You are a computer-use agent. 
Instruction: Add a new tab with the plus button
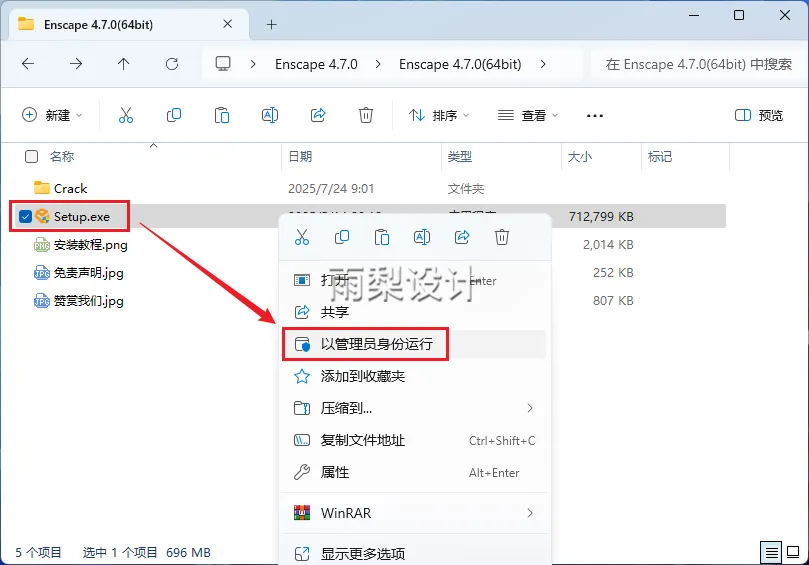pos(271,24)
